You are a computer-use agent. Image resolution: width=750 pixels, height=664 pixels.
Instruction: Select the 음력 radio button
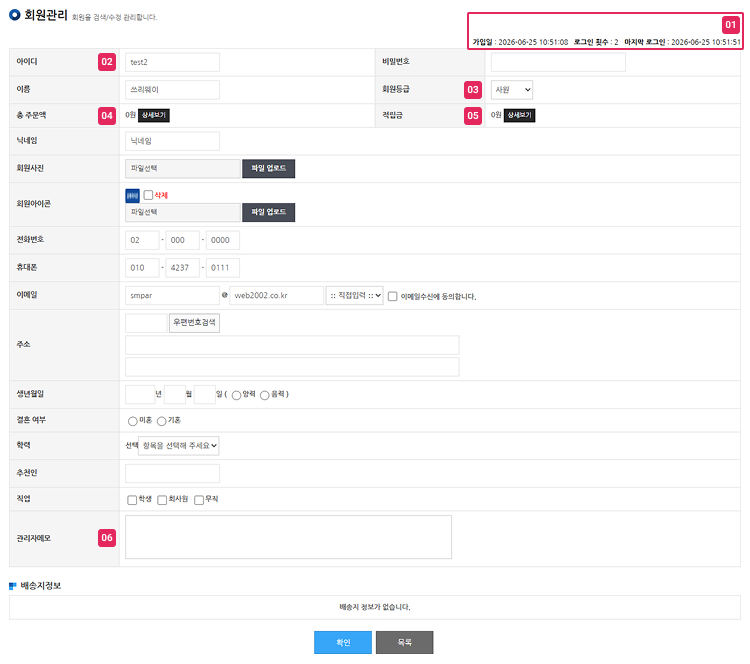coord(265,395)
